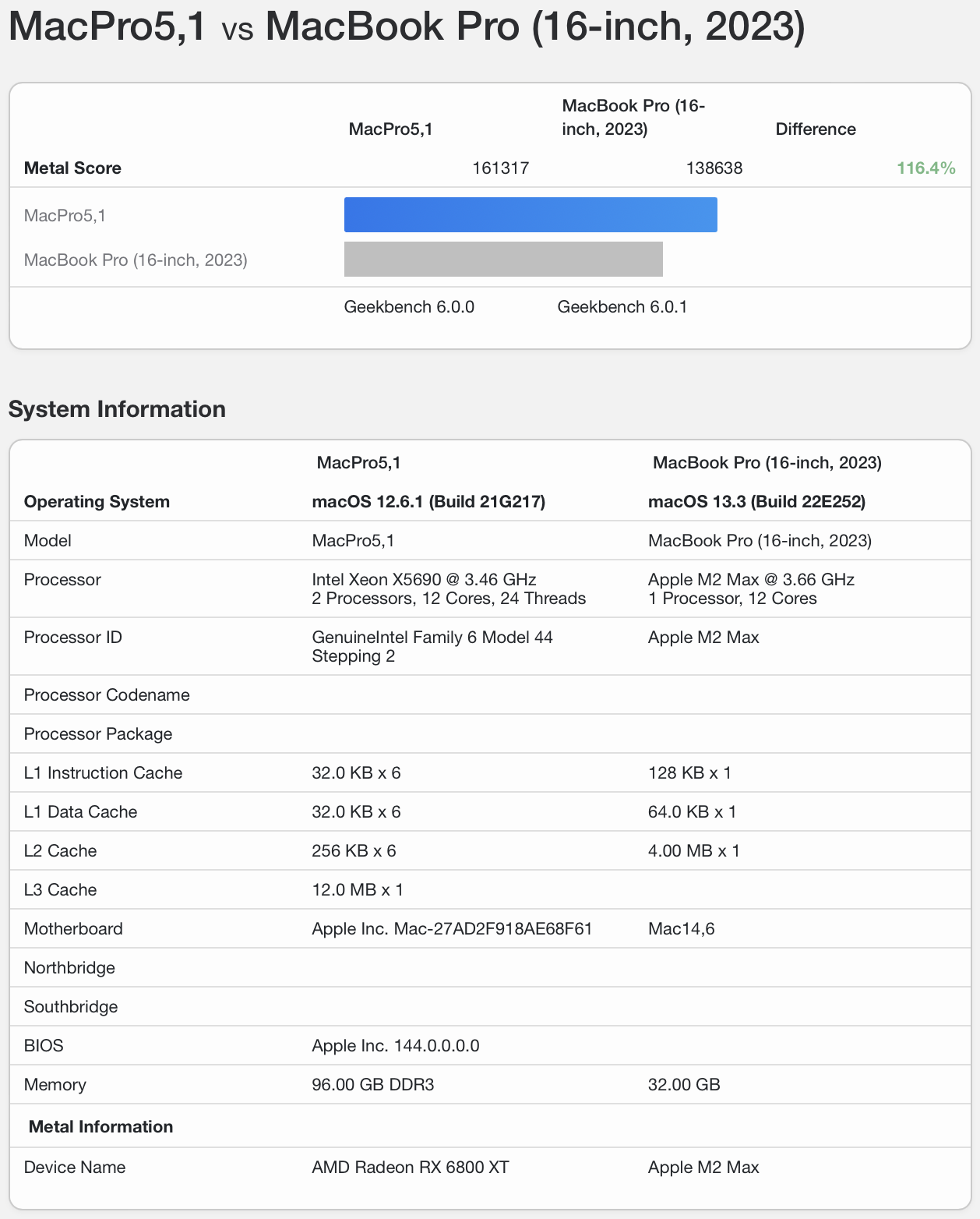Click the 64.0 KB x 1 data cache value
The height and width of the screenshot is (1219, 980).
692,812
